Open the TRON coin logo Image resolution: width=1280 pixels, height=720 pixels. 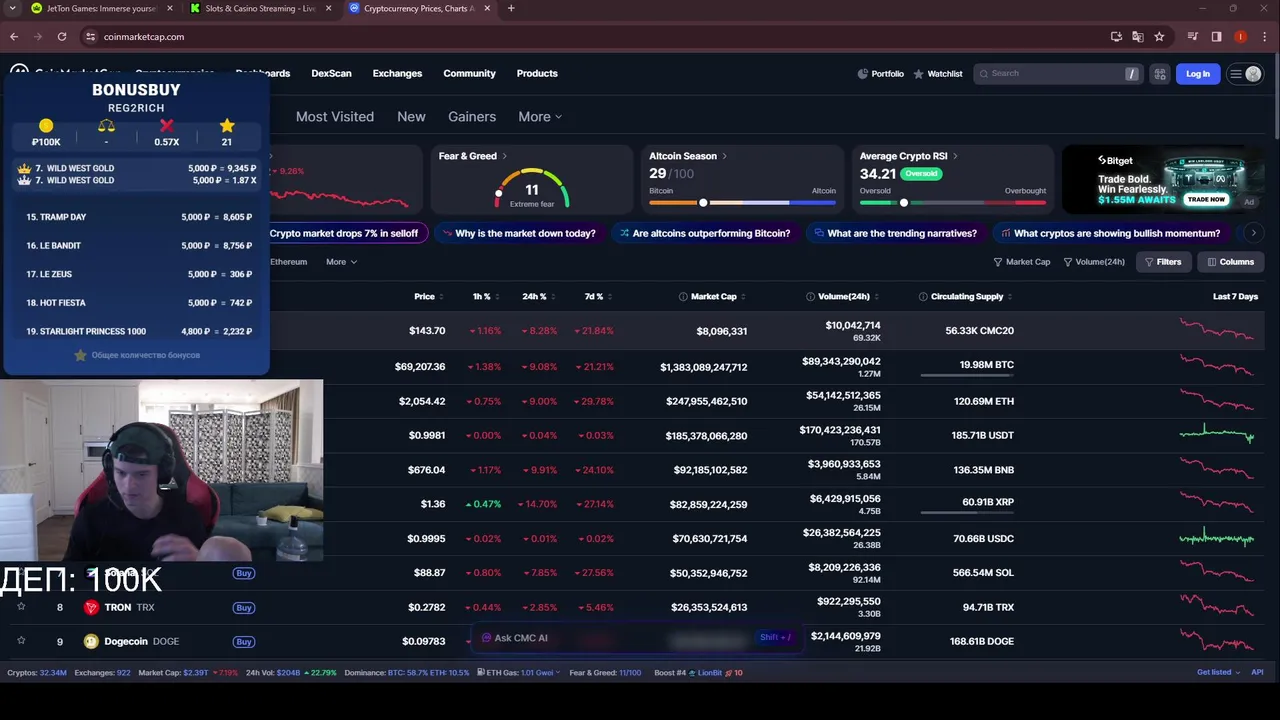point(92,607)
